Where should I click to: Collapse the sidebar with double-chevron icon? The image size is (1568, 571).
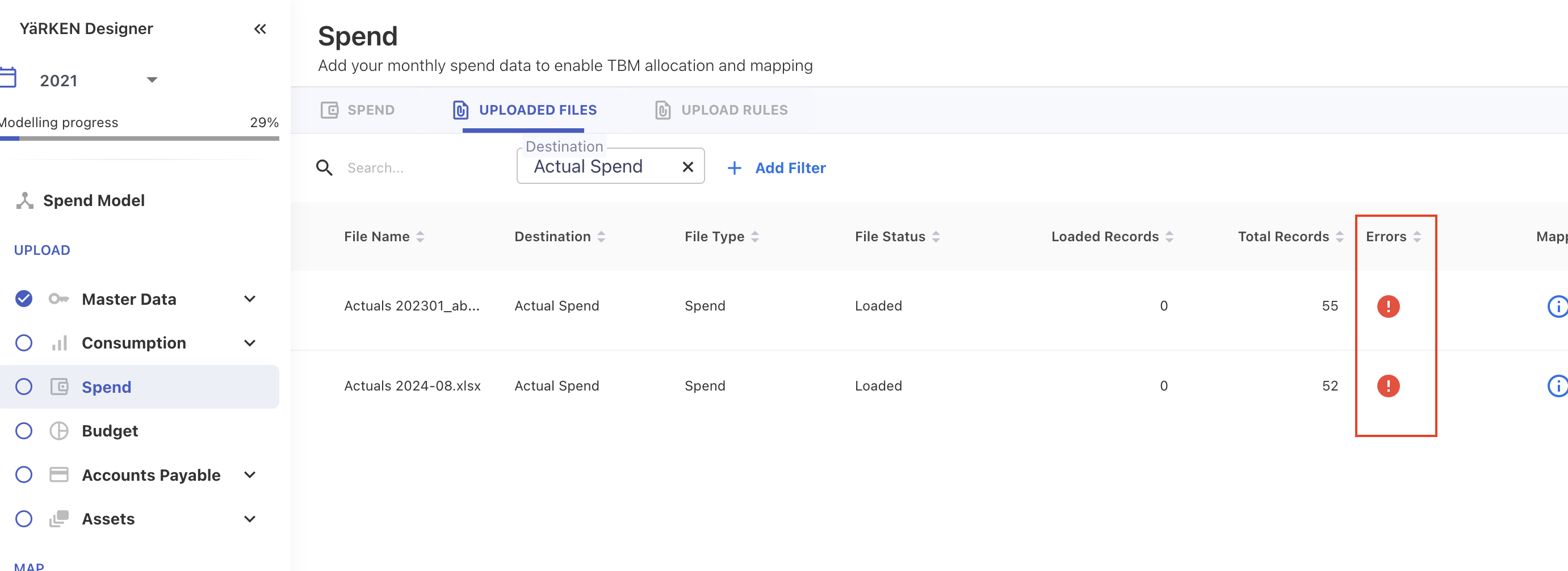[260, 28]
